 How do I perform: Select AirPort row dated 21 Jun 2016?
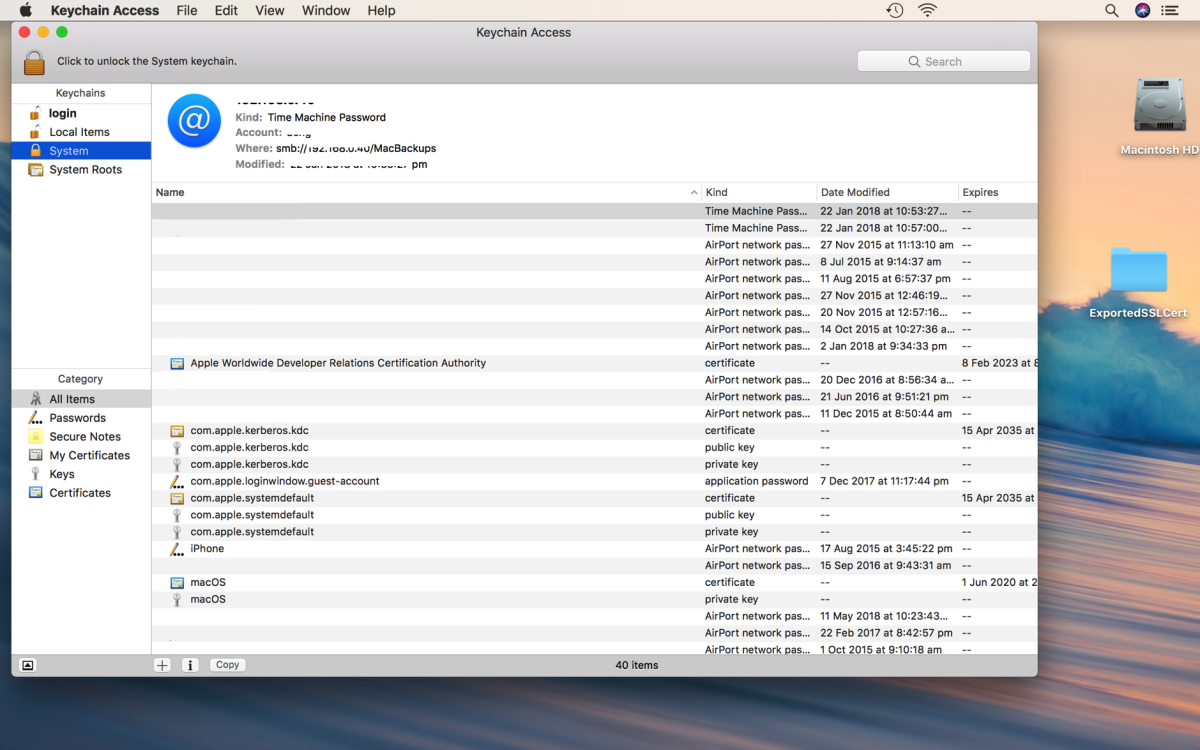click(x=594, y=397)
